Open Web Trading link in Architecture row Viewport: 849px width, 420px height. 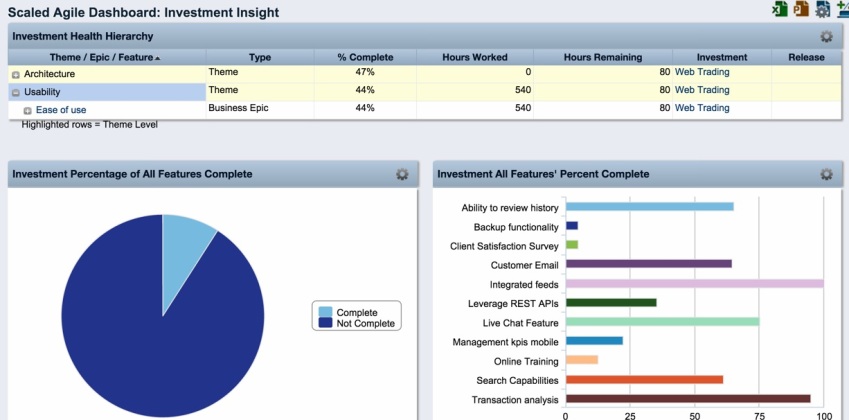pos(702,72)
